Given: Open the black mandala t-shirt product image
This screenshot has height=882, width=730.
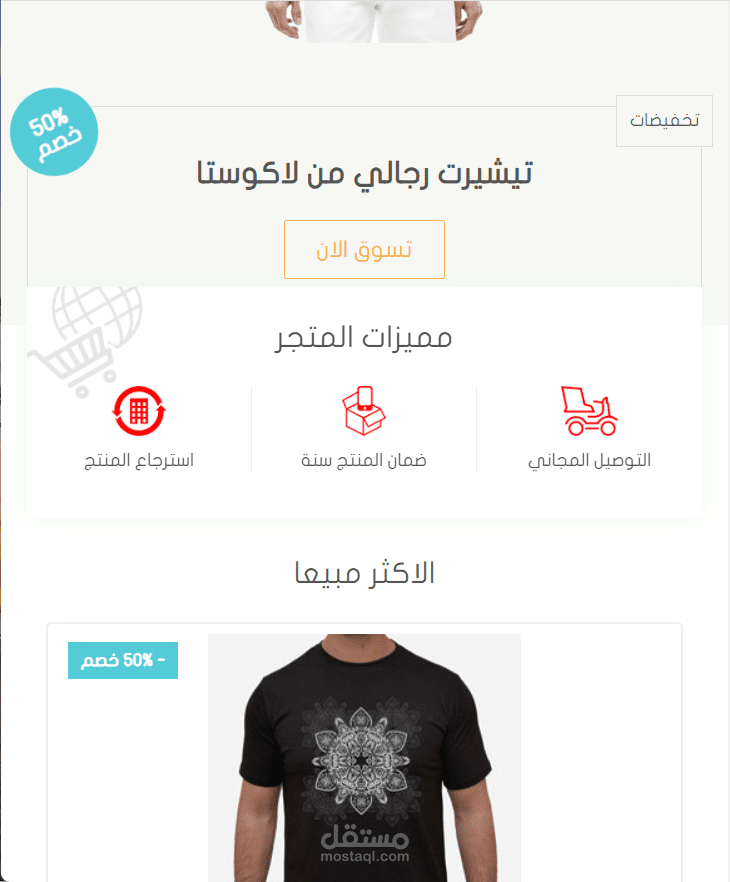Looking at the screenshot, I should click(x=364, y=758).
